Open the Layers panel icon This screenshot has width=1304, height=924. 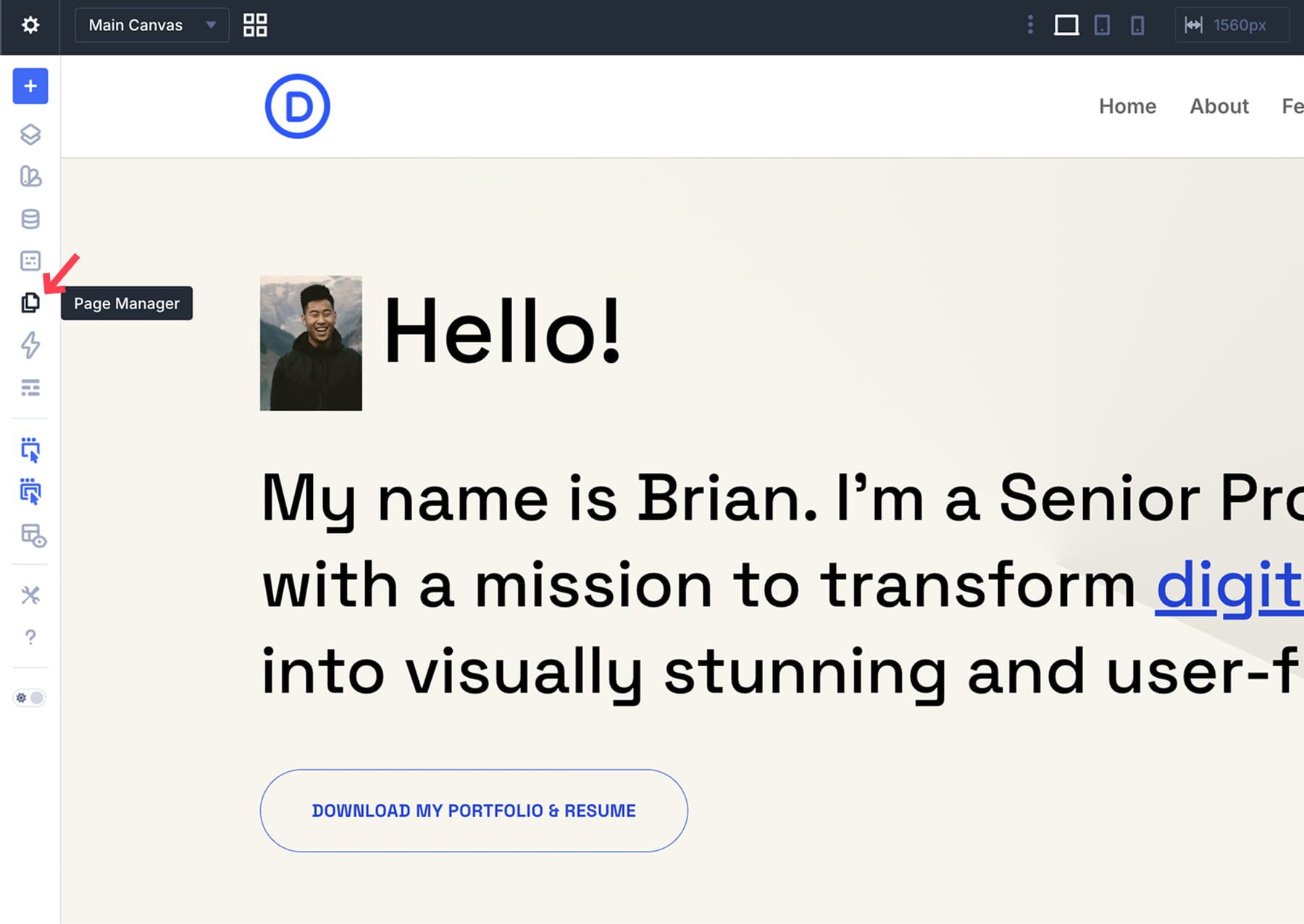click(x=30, y=135)
